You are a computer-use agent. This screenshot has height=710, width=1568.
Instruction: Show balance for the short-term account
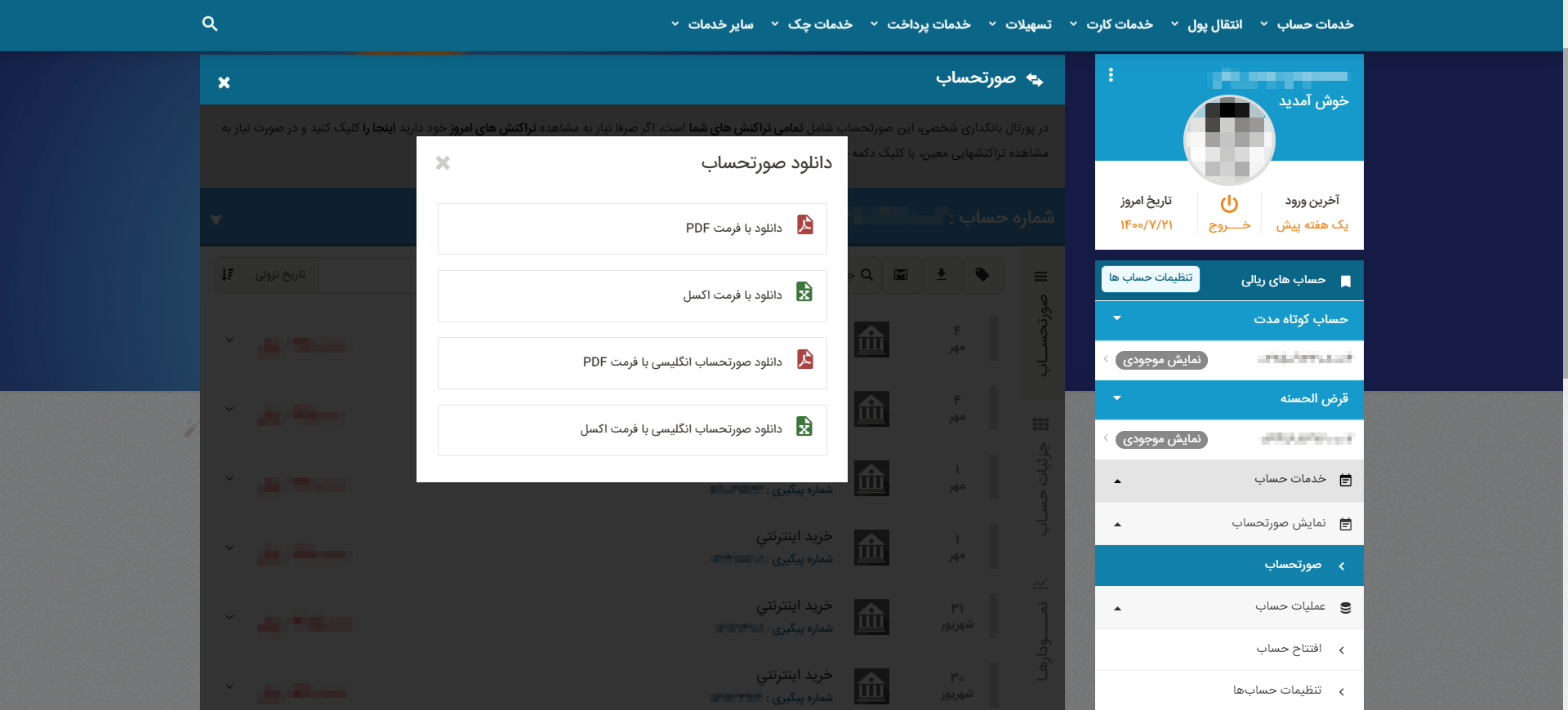(x=1161, y=360)
